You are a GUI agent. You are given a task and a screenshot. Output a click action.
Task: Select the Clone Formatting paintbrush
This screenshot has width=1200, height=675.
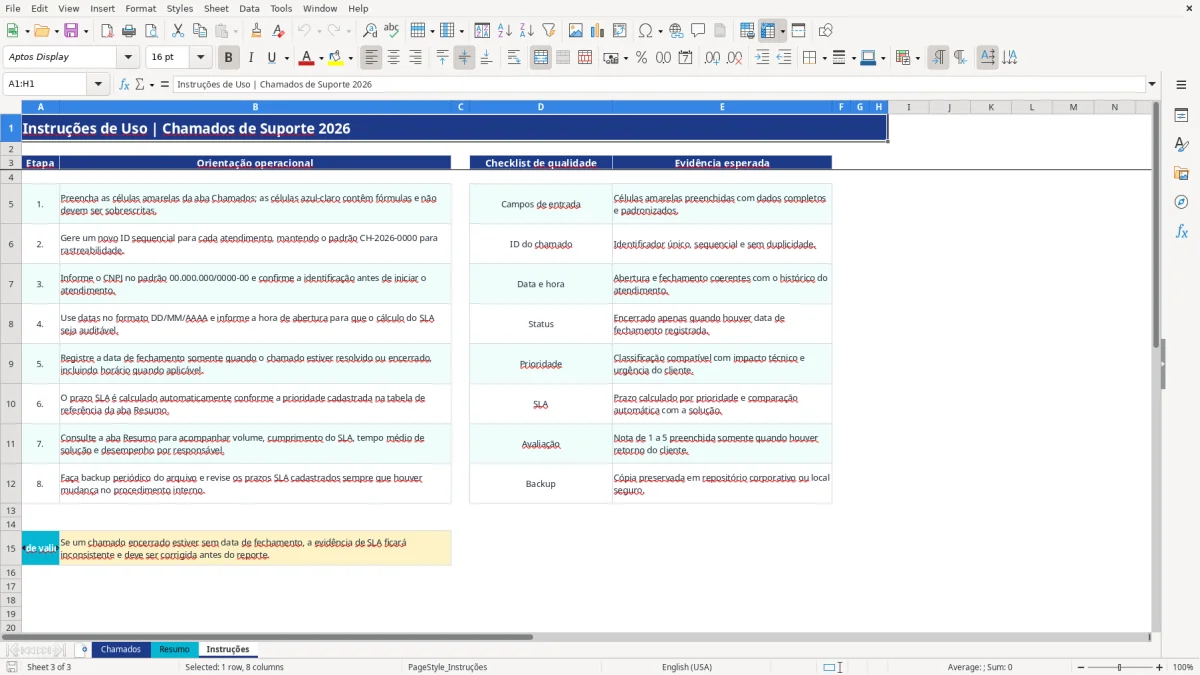tap(257, 31)
